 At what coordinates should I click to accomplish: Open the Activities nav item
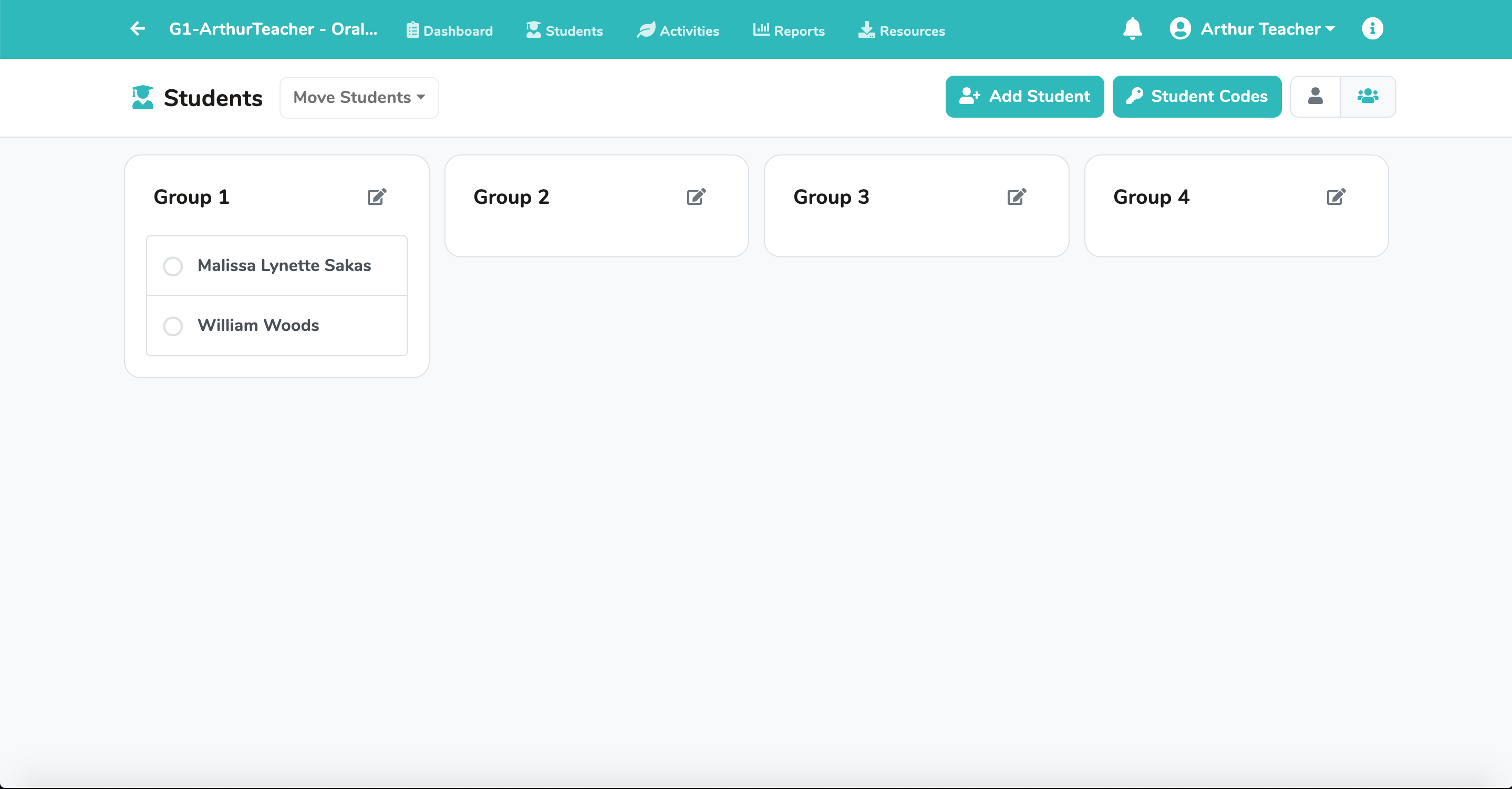(678, 30)
